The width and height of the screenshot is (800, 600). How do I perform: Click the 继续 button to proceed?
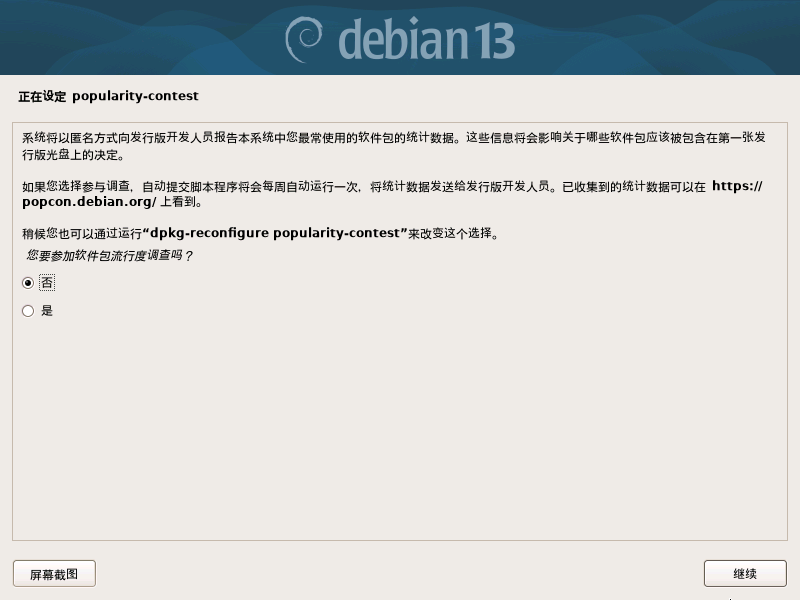tap(745, 574)
